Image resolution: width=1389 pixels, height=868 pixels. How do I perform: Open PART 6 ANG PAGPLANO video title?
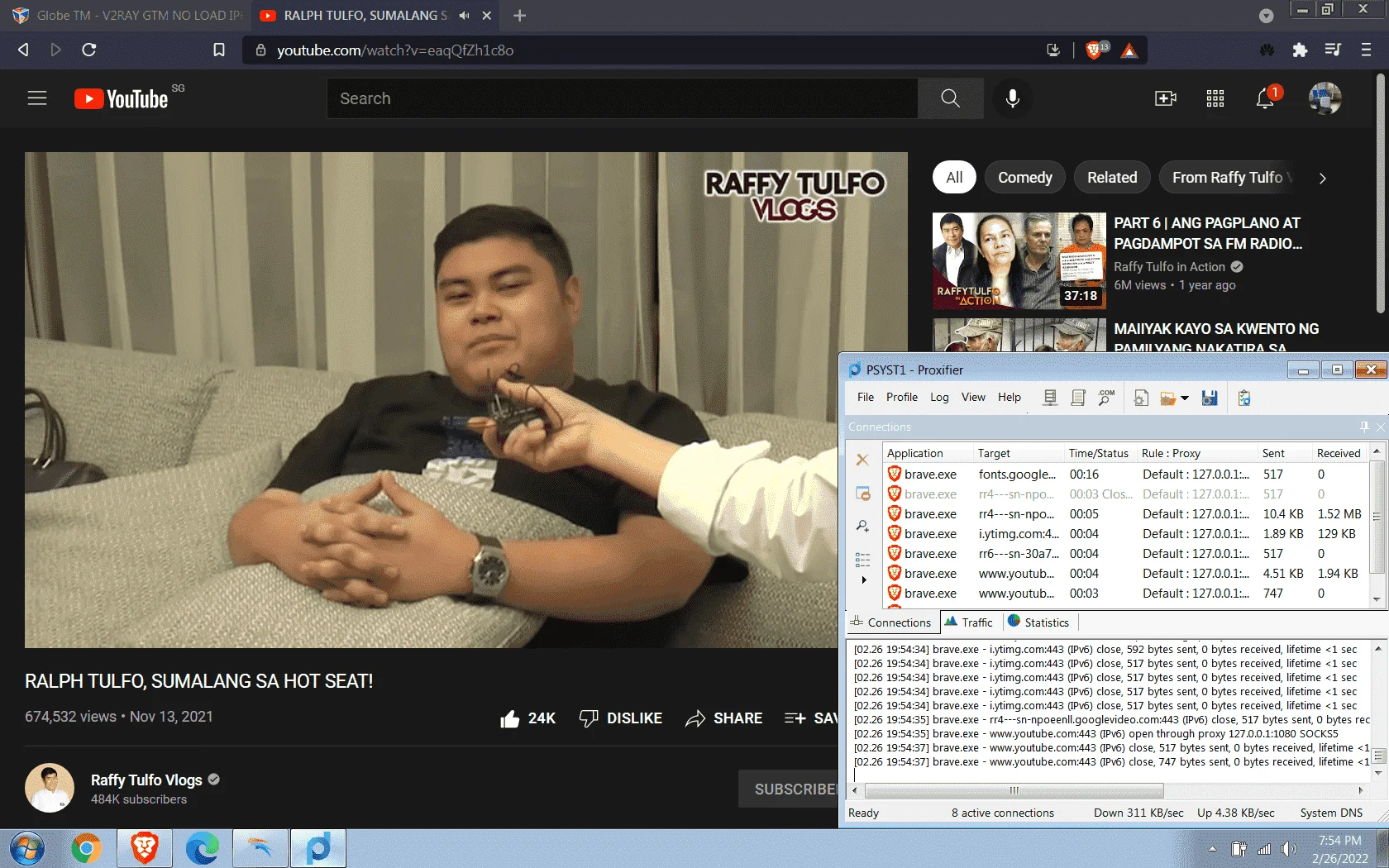coord(1208,233)
